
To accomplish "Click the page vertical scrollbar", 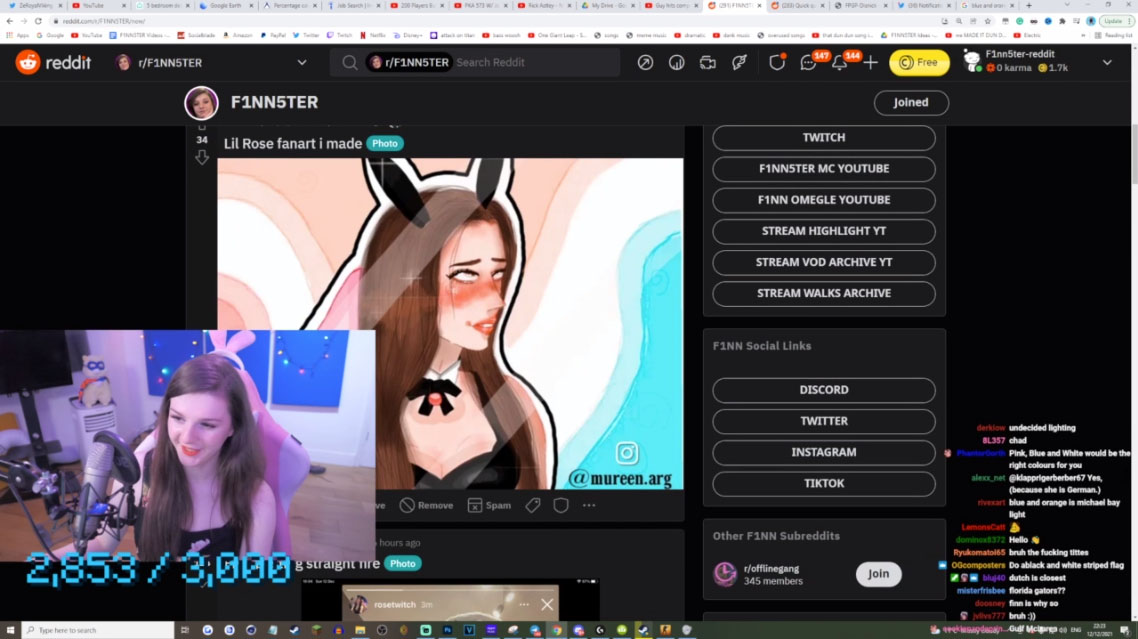I will (1134, 154).
